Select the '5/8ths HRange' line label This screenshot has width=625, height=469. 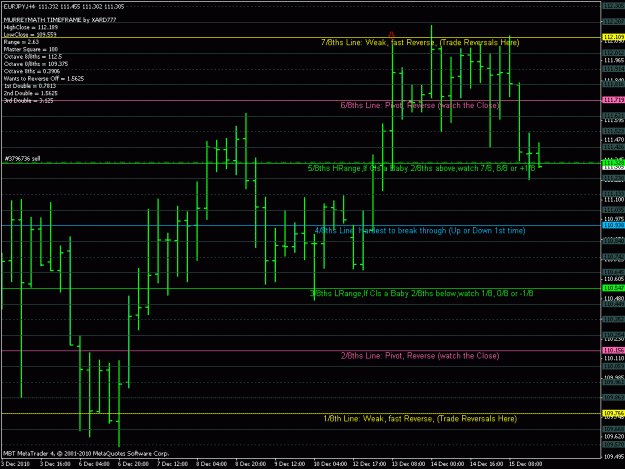pyautogui.click(x=421, y=168)
